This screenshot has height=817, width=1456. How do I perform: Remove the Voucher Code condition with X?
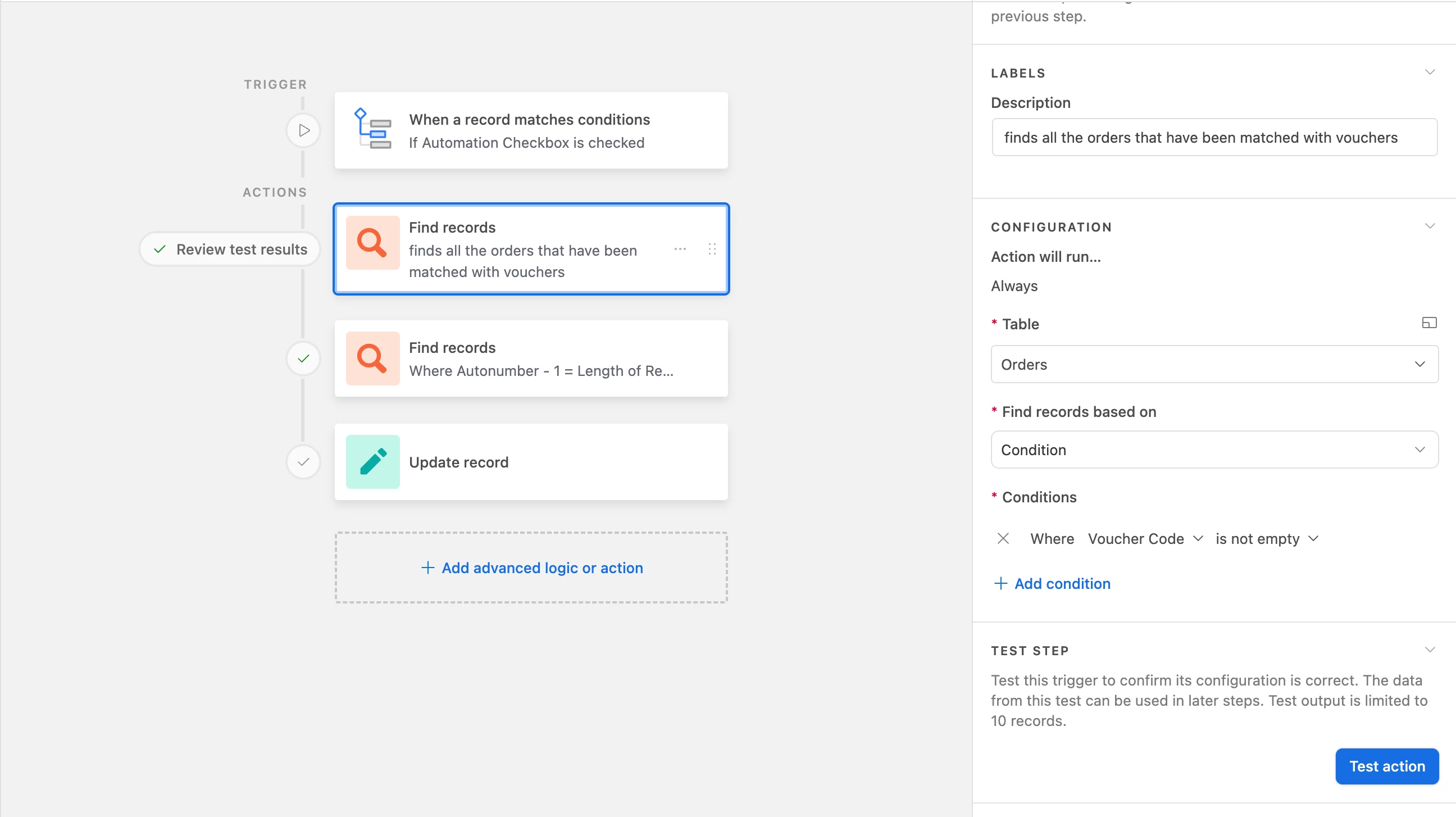coord(1003,538)
